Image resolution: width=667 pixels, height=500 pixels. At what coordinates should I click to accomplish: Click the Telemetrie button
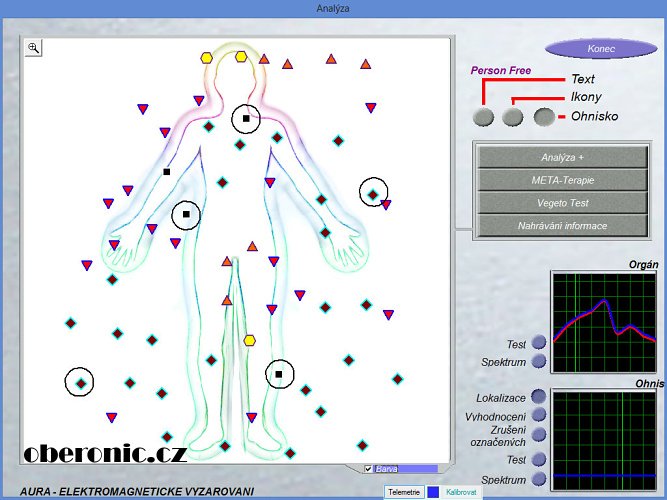pyautogui.click(x=403, y=492)
